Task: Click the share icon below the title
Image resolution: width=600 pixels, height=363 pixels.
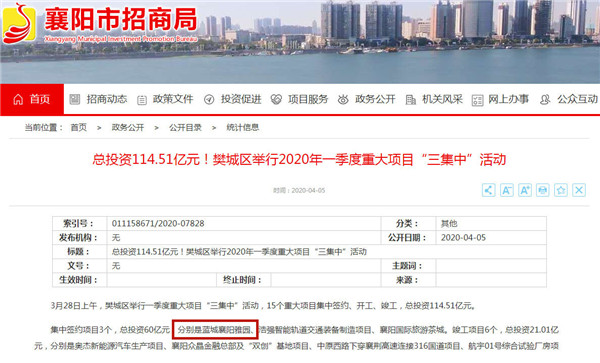Action: click(x=488, y=190)
